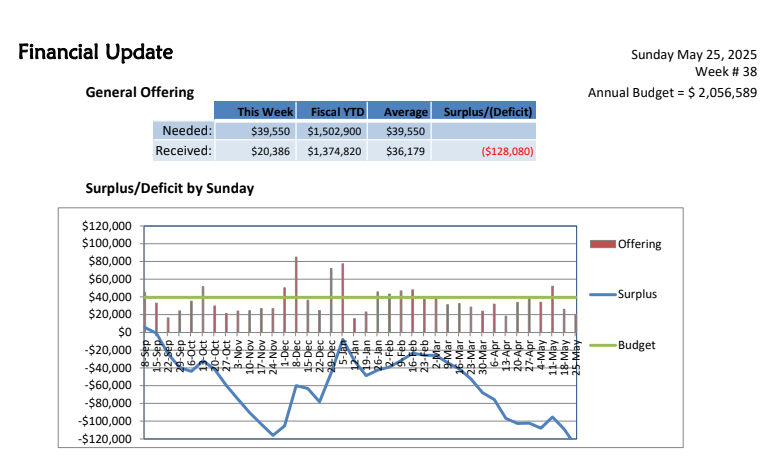
Task: Click the General Offering section heading
Action: (x=140, y=92)
